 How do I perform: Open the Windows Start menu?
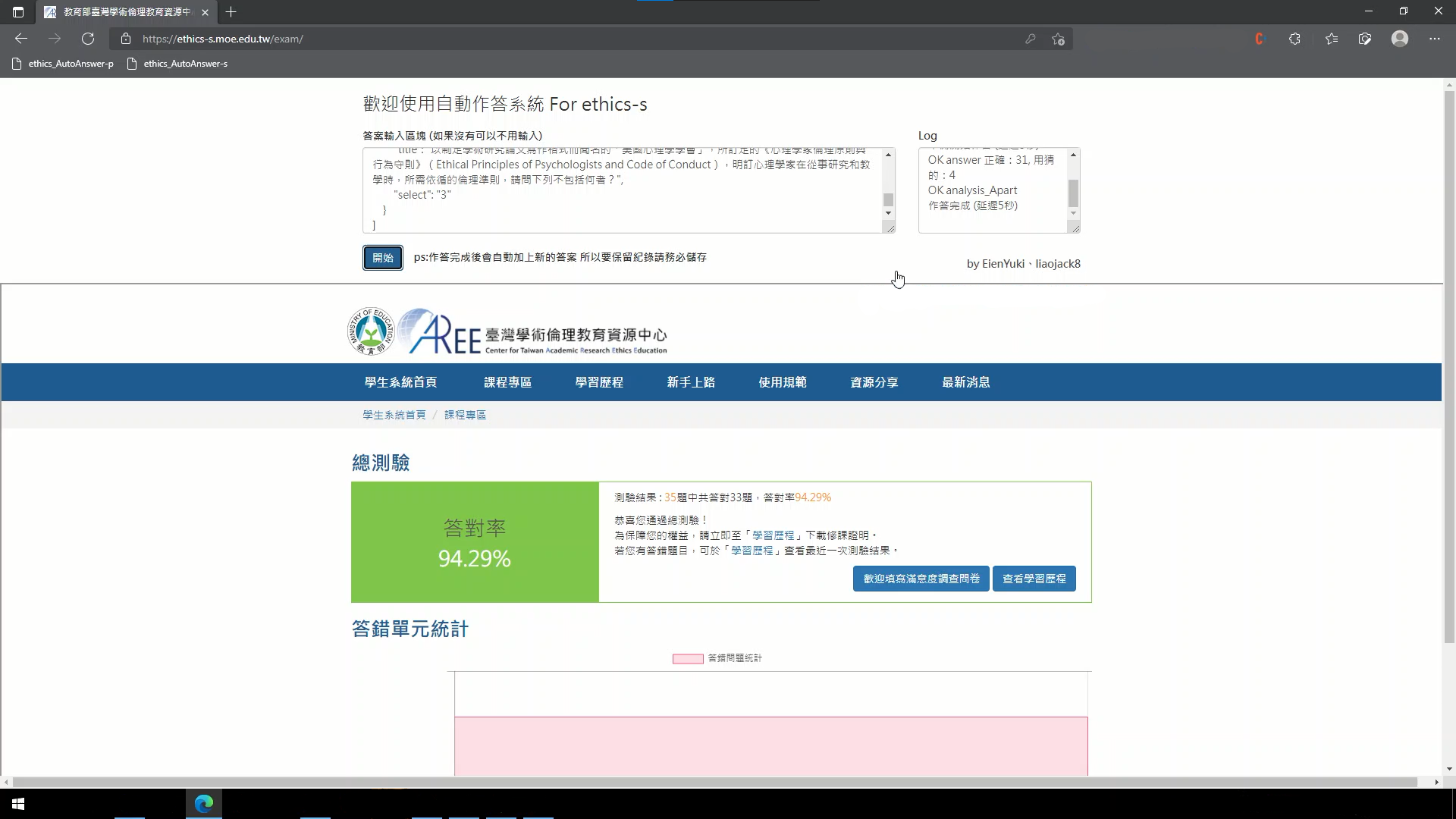coord(17,803)
